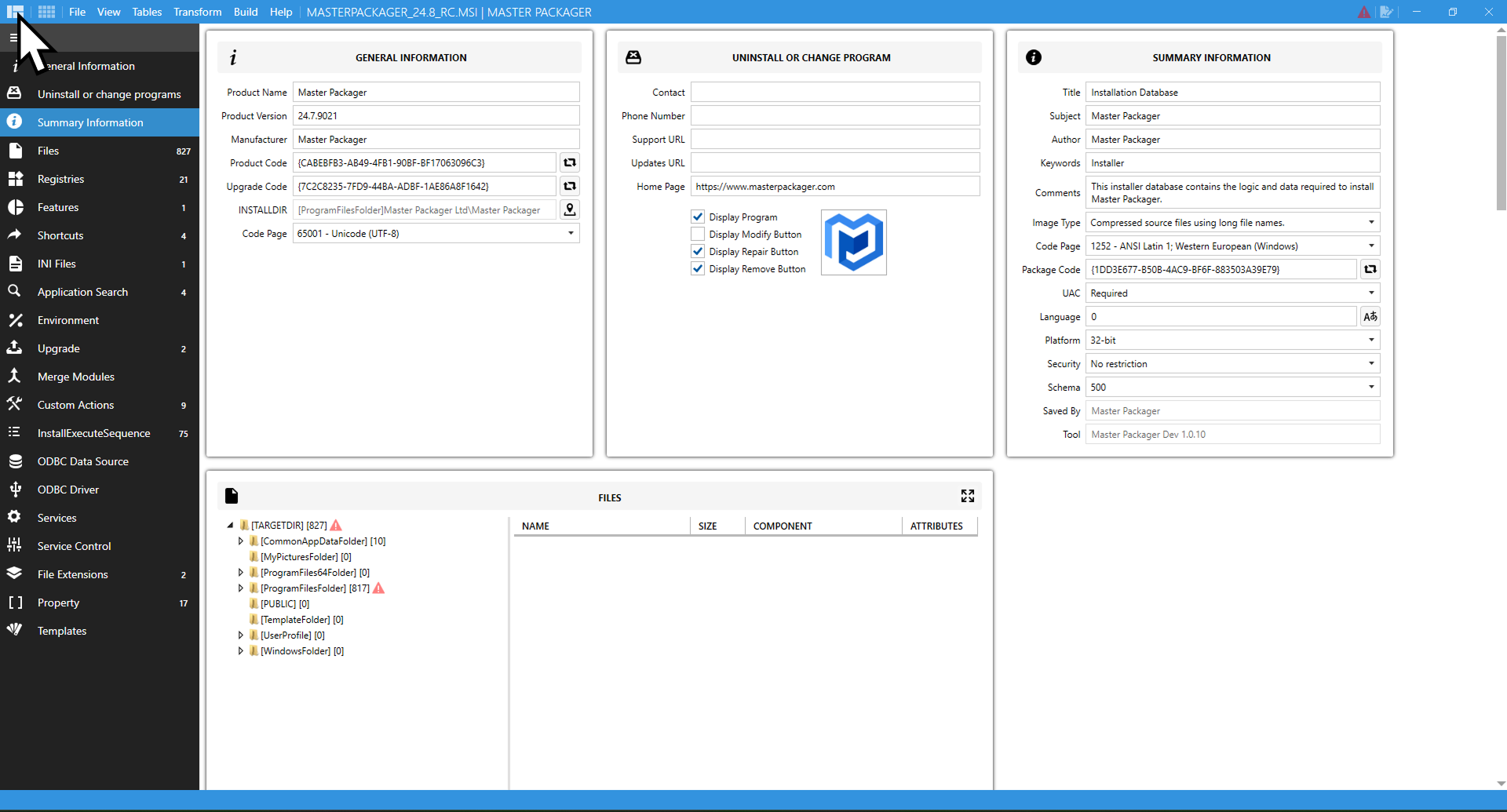Collapse the [TARGETDIR] tree node

tap(230, 526)
